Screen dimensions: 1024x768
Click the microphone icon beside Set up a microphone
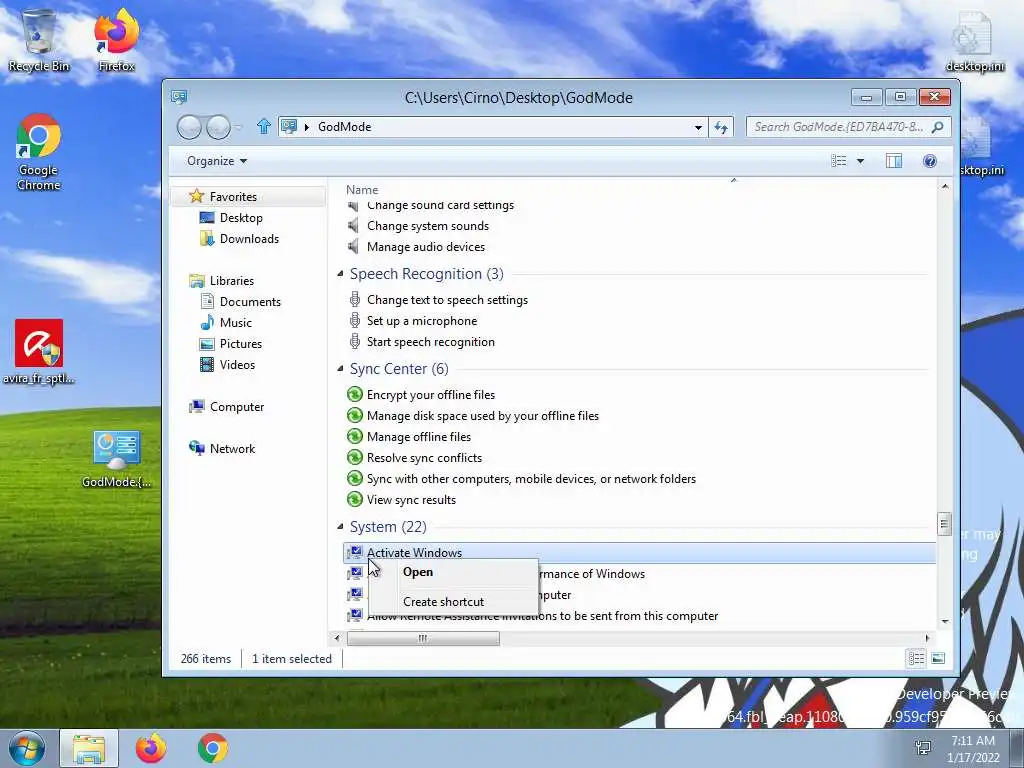point(355,321)
